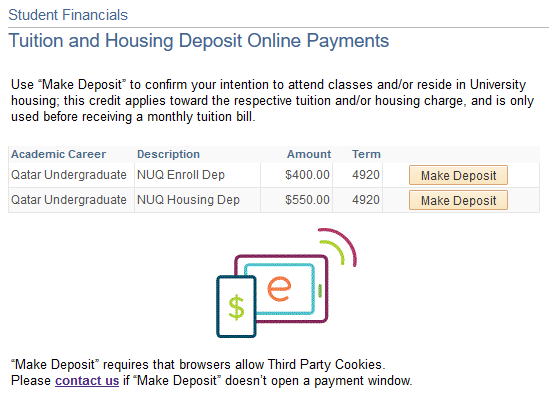Click the Term column header

tap(366, 154)
